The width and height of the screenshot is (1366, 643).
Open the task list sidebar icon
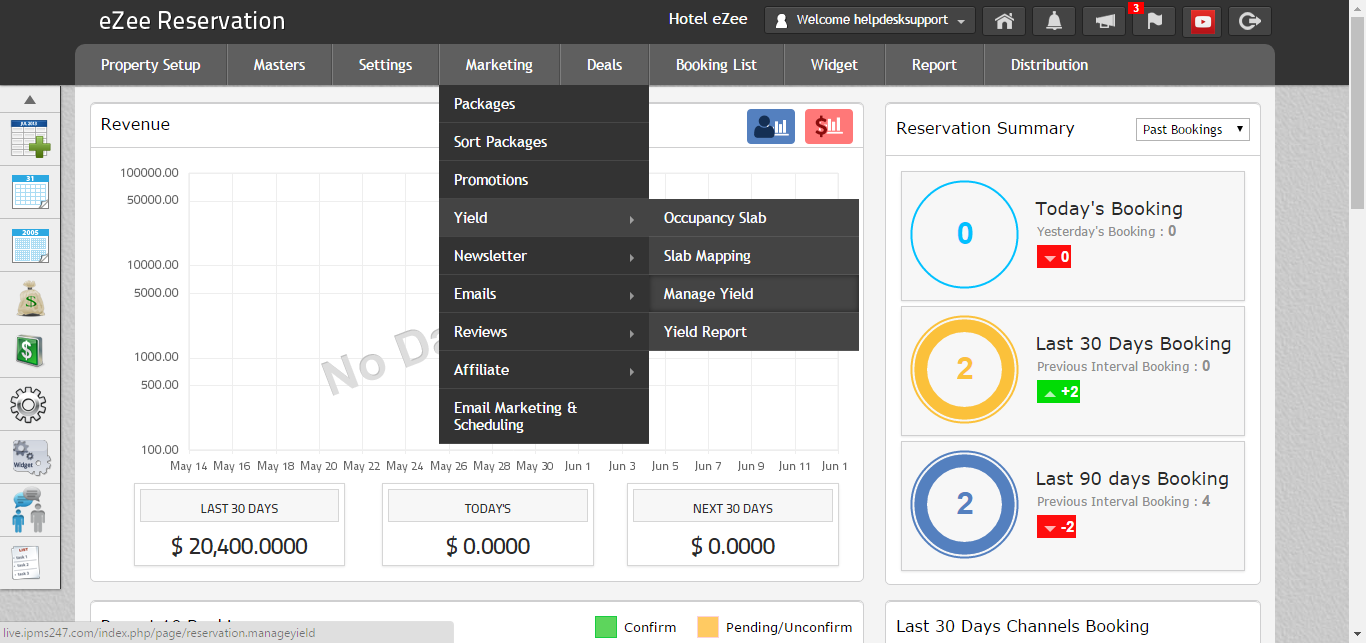coord(26,563)
